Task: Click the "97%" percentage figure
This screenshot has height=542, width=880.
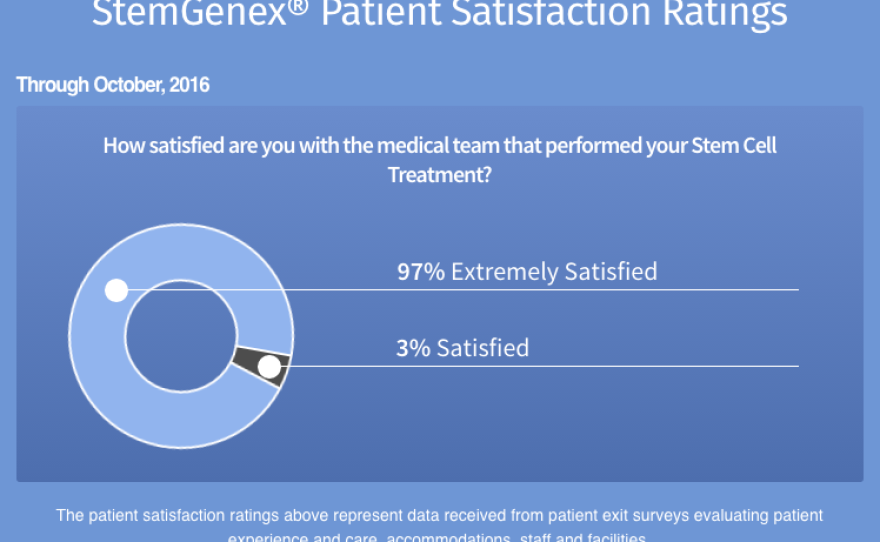Action: [x=420, y=271]
